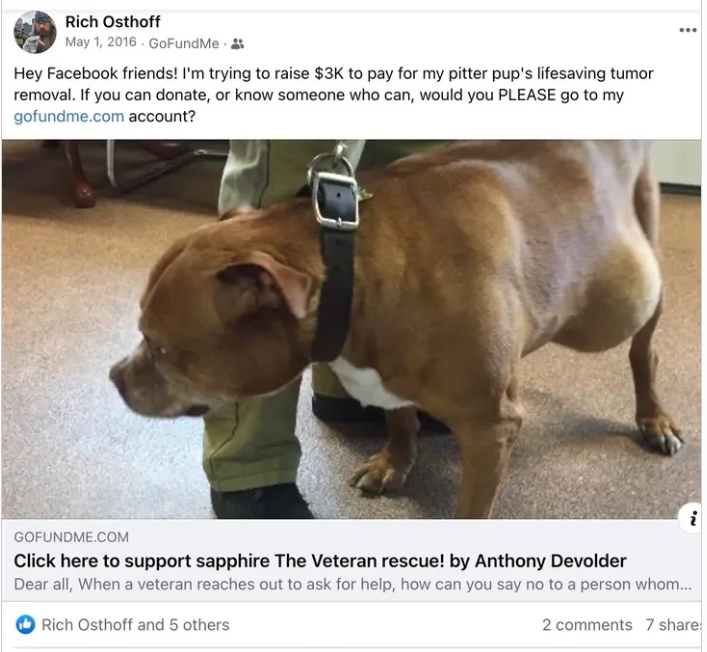Follow the blue gofundme.com link in post
This screenshot has width=707, height=652.
69,116
